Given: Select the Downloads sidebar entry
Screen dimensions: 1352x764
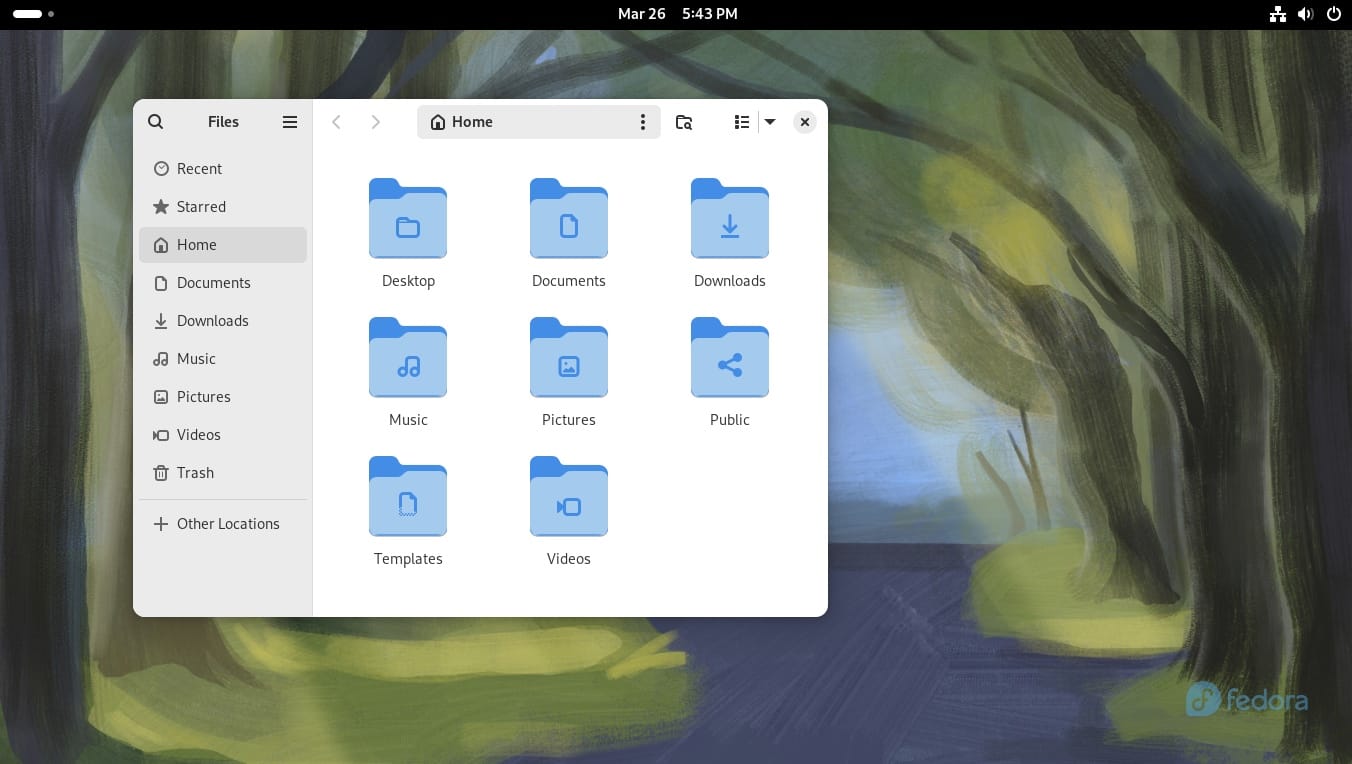Looking at the screenshot, I should (x=213, y=321).
